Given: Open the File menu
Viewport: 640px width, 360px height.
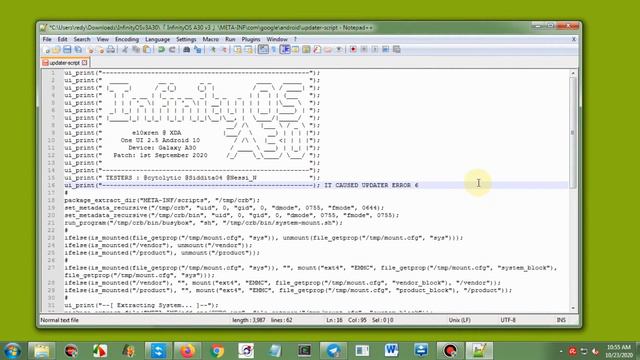Looking at the screenshot, I should tap(47, 40).
